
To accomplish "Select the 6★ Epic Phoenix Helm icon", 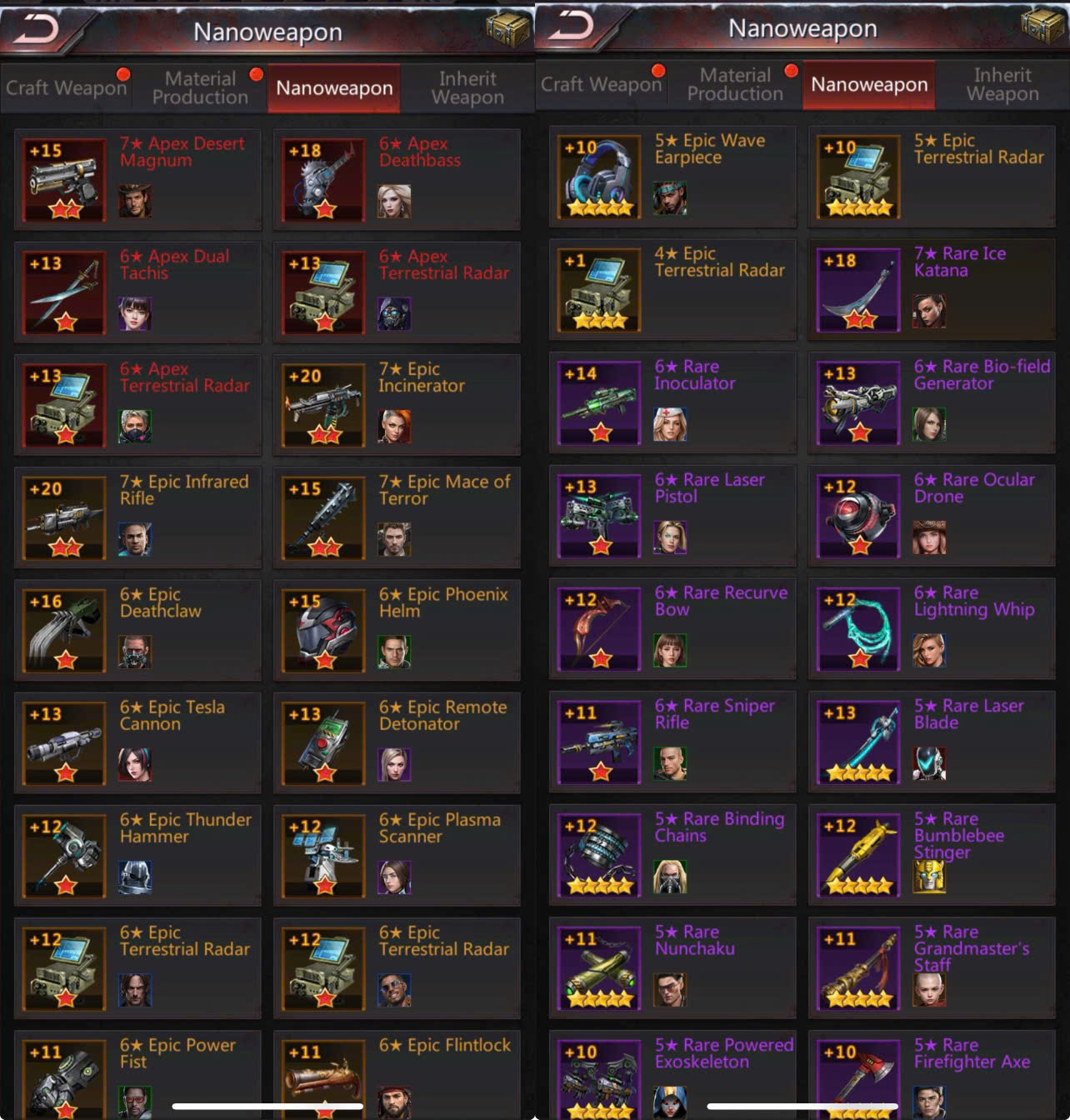I will [x=324, y=631].
